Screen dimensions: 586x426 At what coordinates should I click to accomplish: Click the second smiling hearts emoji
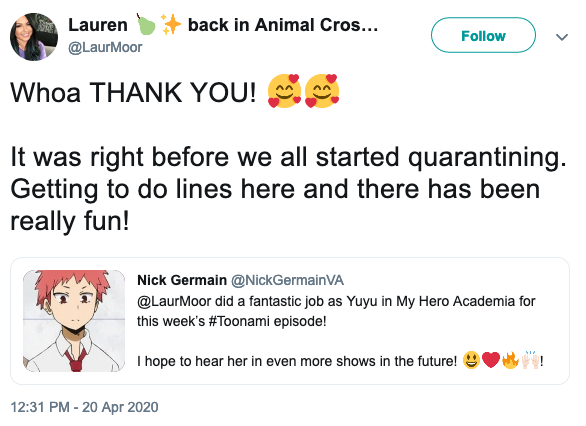pyautogui.click(x=322, y=91)
